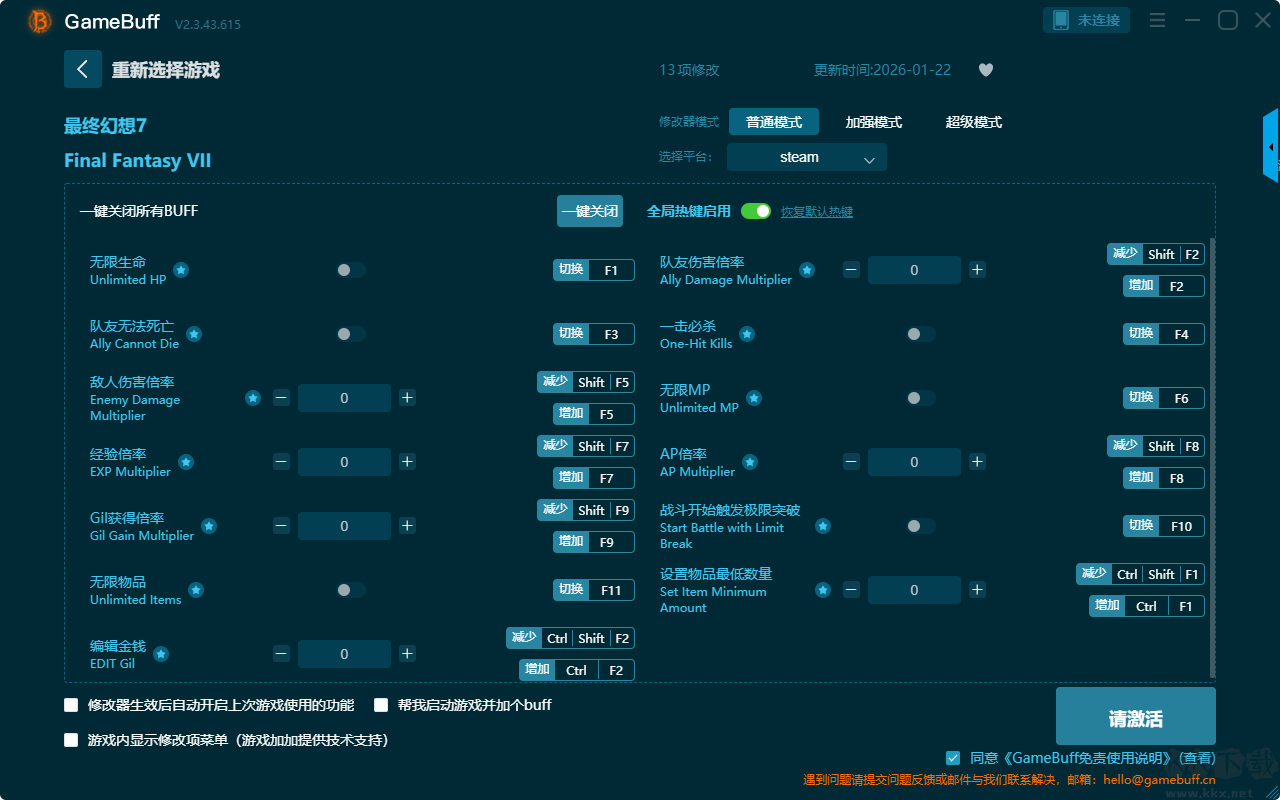
Task: Decrease AP Multiplier with minus button
Action: coord(851,462)
